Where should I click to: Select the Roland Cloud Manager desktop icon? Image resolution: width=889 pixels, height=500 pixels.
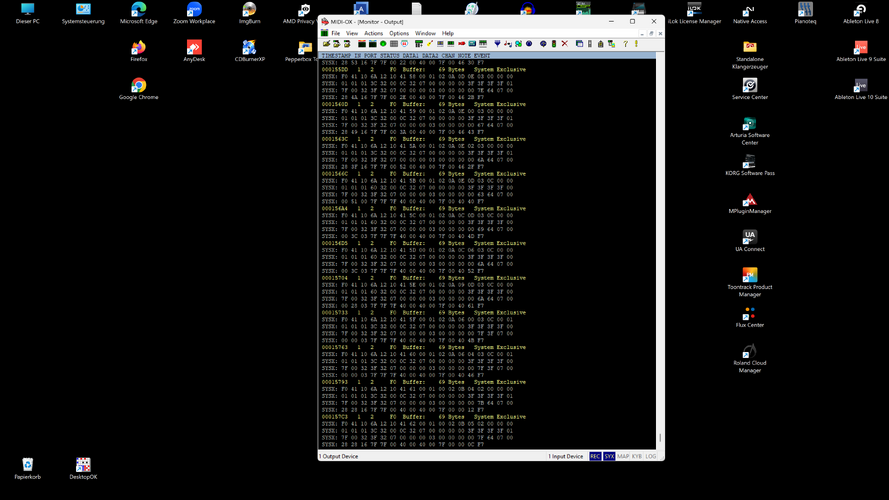pos(750,359)
